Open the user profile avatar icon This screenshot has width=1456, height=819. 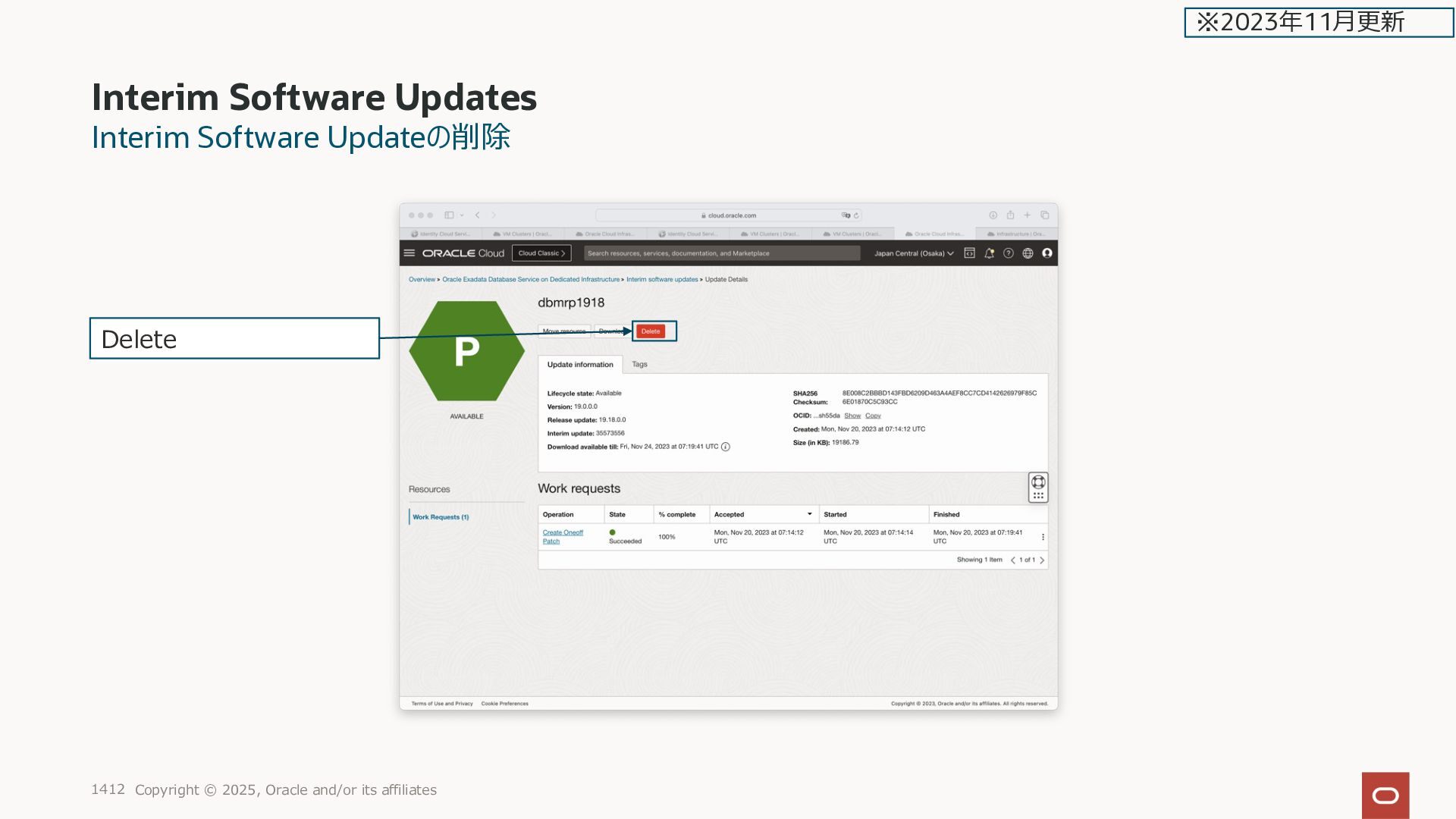pos(1047,253)
